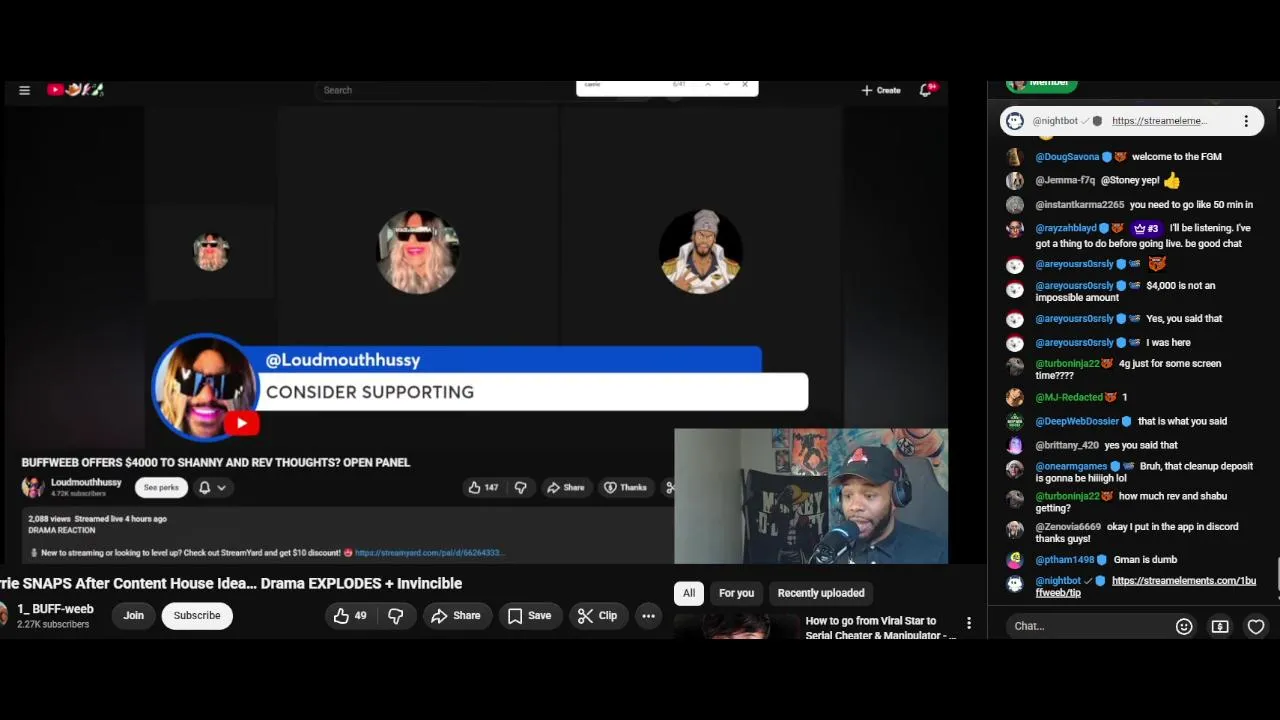Select the Recently uploaded filter chip

tap(821, 593)
